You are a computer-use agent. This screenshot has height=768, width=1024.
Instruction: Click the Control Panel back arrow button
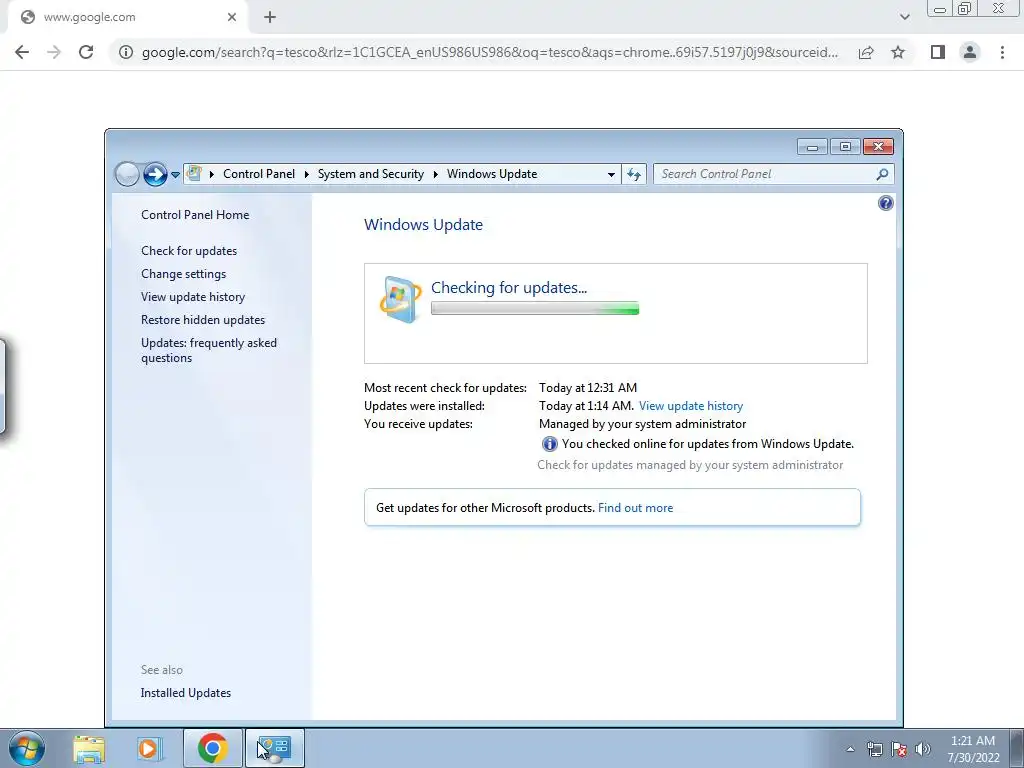point(127,174)
